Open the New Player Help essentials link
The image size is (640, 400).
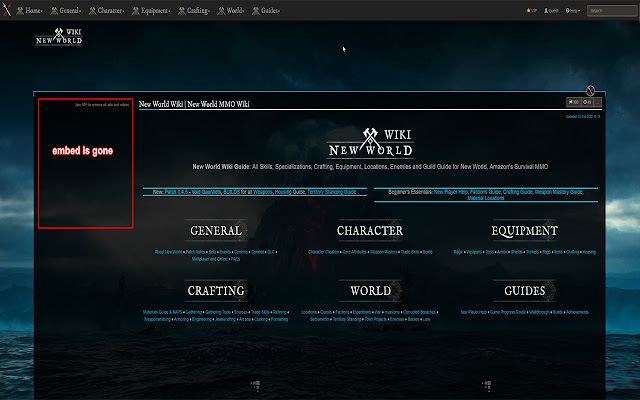(451, 192)
